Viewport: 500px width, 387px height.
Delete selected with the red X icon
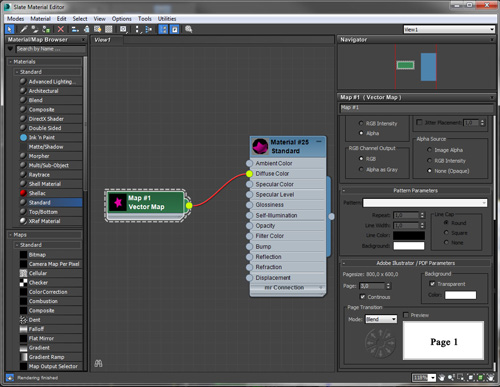click(61, 29)
